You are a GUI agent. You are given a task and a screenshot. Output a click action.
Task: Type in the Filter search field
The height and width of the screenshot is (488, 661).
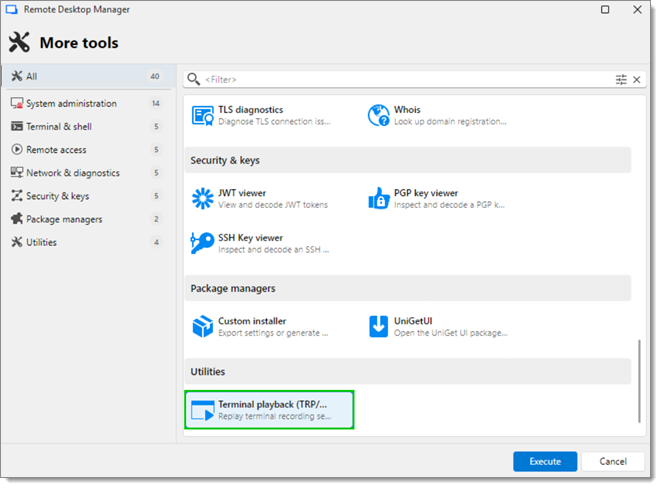coord(400,79)
